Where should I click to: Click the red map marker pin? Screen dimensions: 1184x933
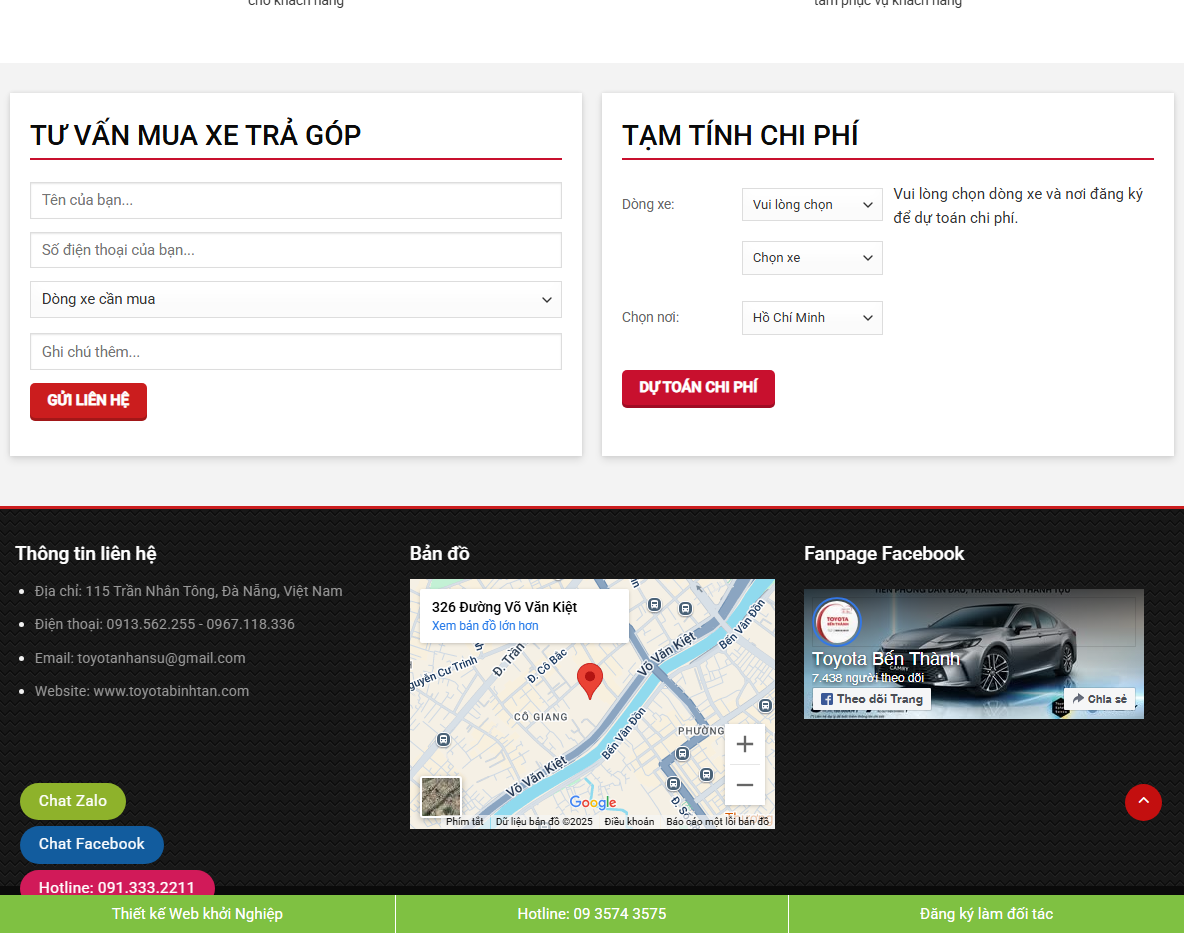point(589,680)
